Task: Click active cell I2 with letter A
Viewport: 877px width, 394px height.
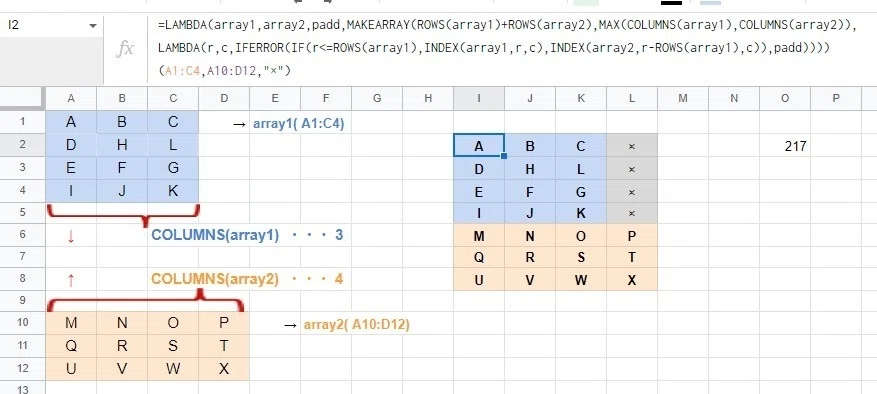Action: (479, 146)
